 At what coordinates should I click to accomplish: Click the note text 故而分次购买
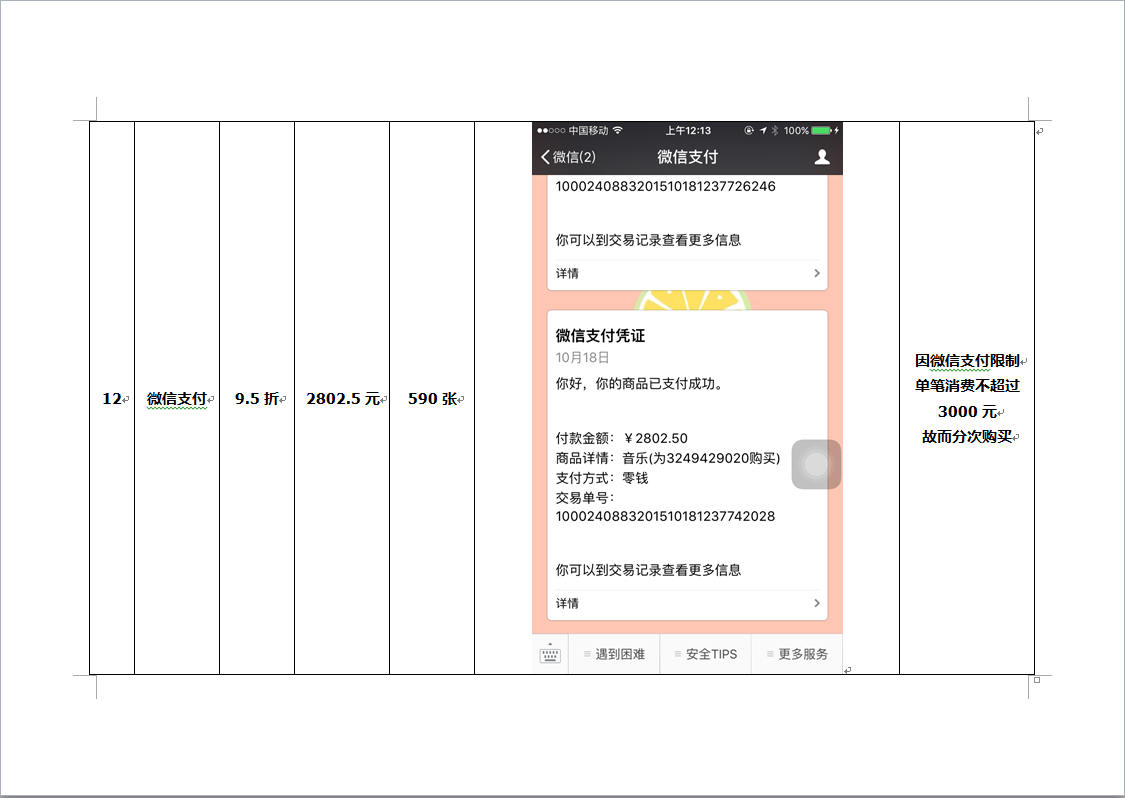(x=967, y=436)
